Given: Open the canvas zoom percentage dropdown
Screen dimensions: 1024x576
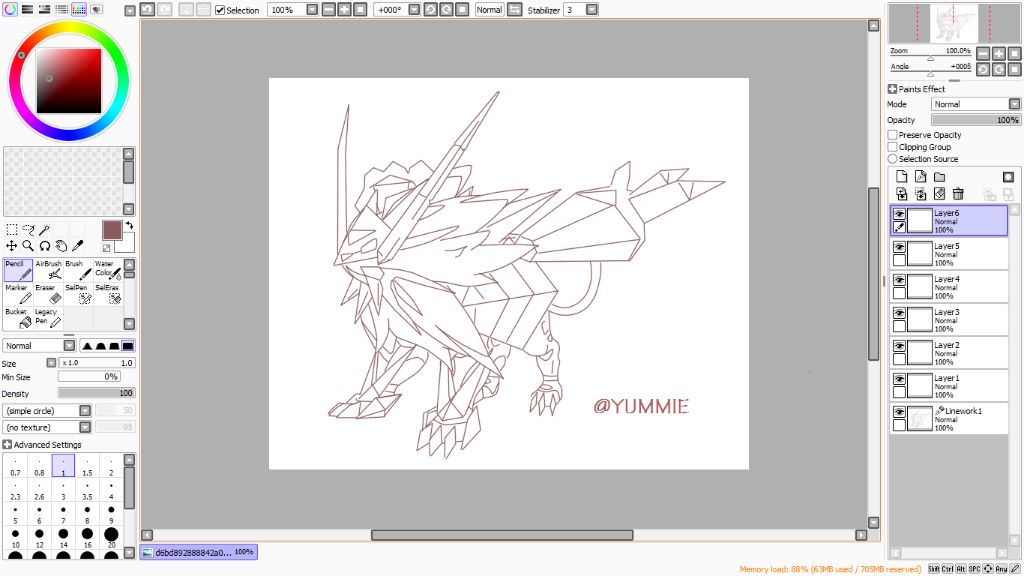Looking at the screenshot, I should [312, 10].
